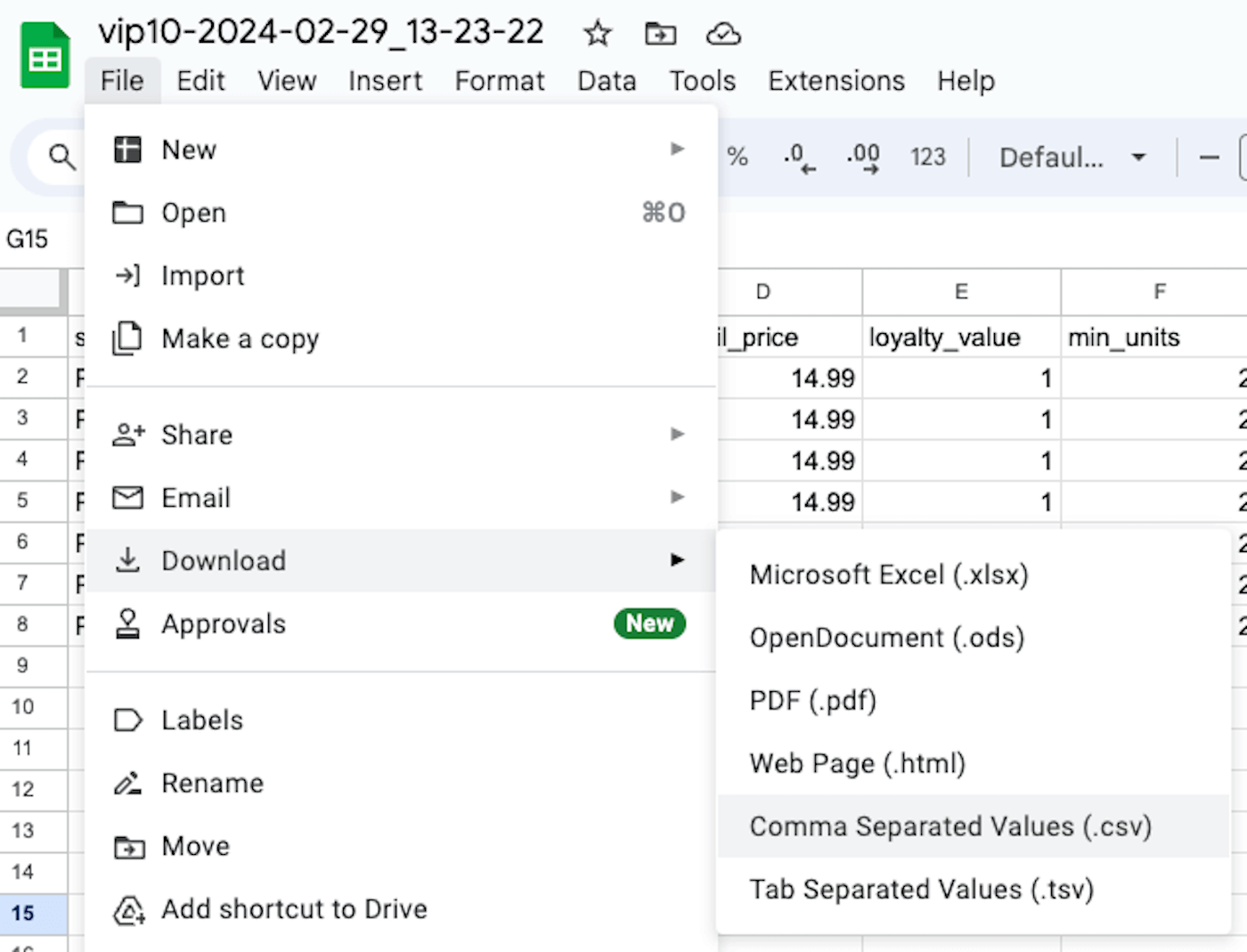Open the Insert menu
Screen dimensions: 1247x952
pyautogui.click(x=385, y=81)
